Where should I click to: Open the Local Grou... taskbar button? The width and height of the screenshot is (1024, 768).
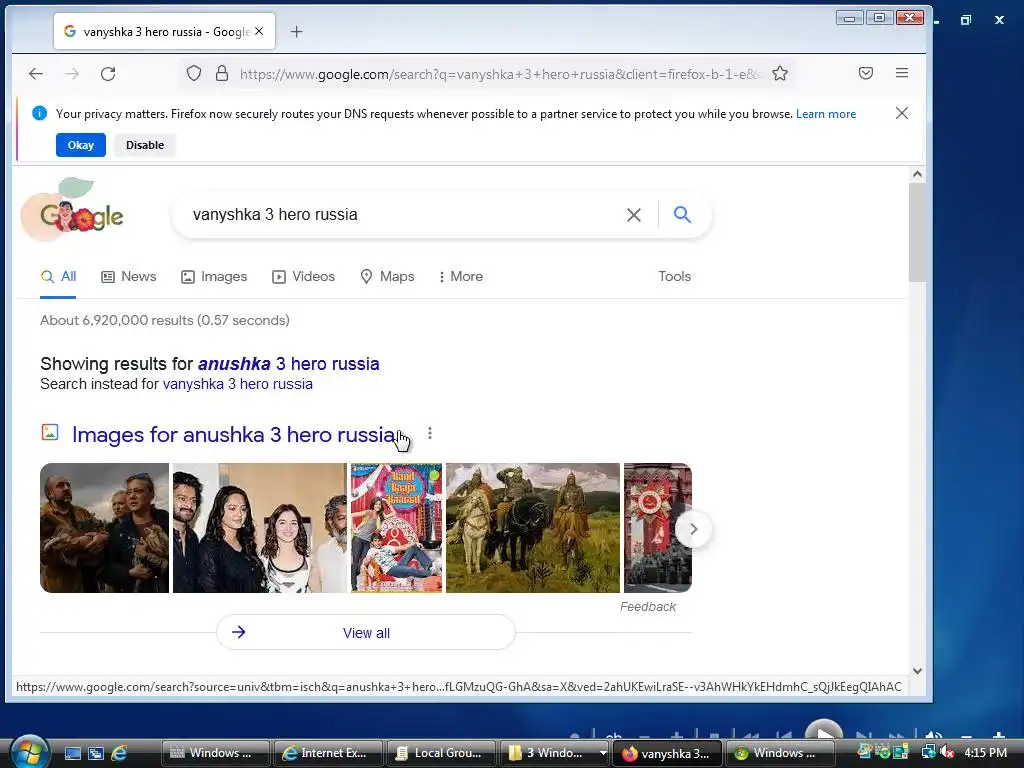pyautogui.click(x=441, y=753)
